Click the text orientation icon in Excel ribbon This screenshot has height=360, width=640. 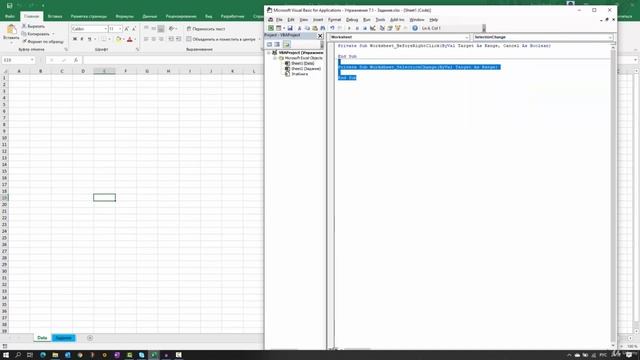click(171, 29)
